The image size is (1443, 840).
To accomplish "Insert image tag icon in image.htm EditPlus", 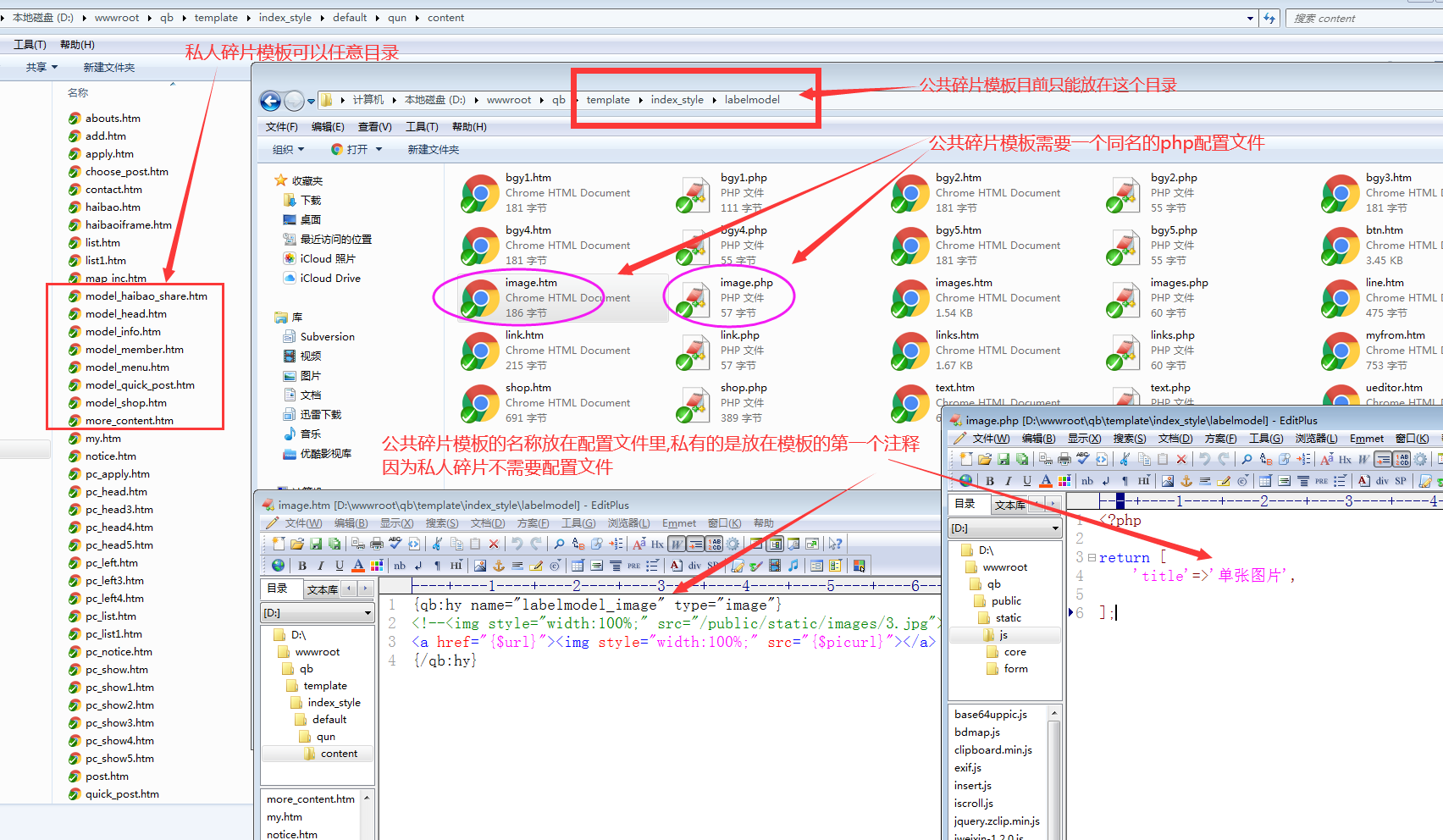I will pos(480,565).
